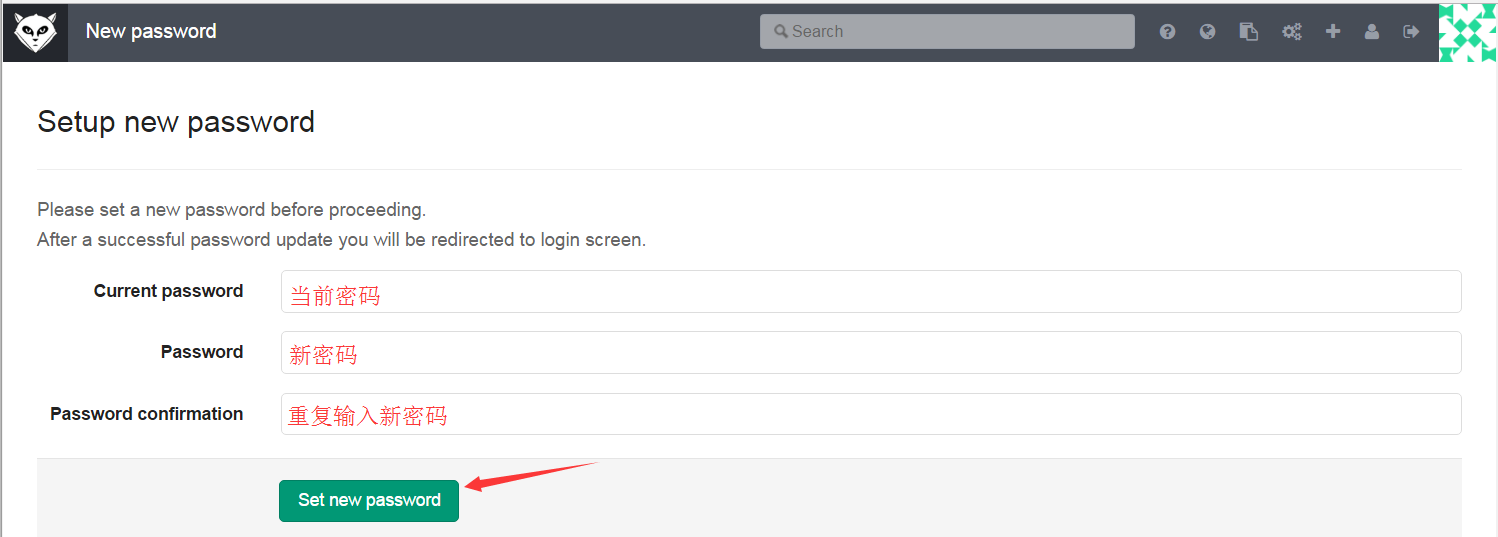The height and width of the screenshot is (537, 1498).
Task: Click the magnifier icon in search box
Action: point(781,32)
